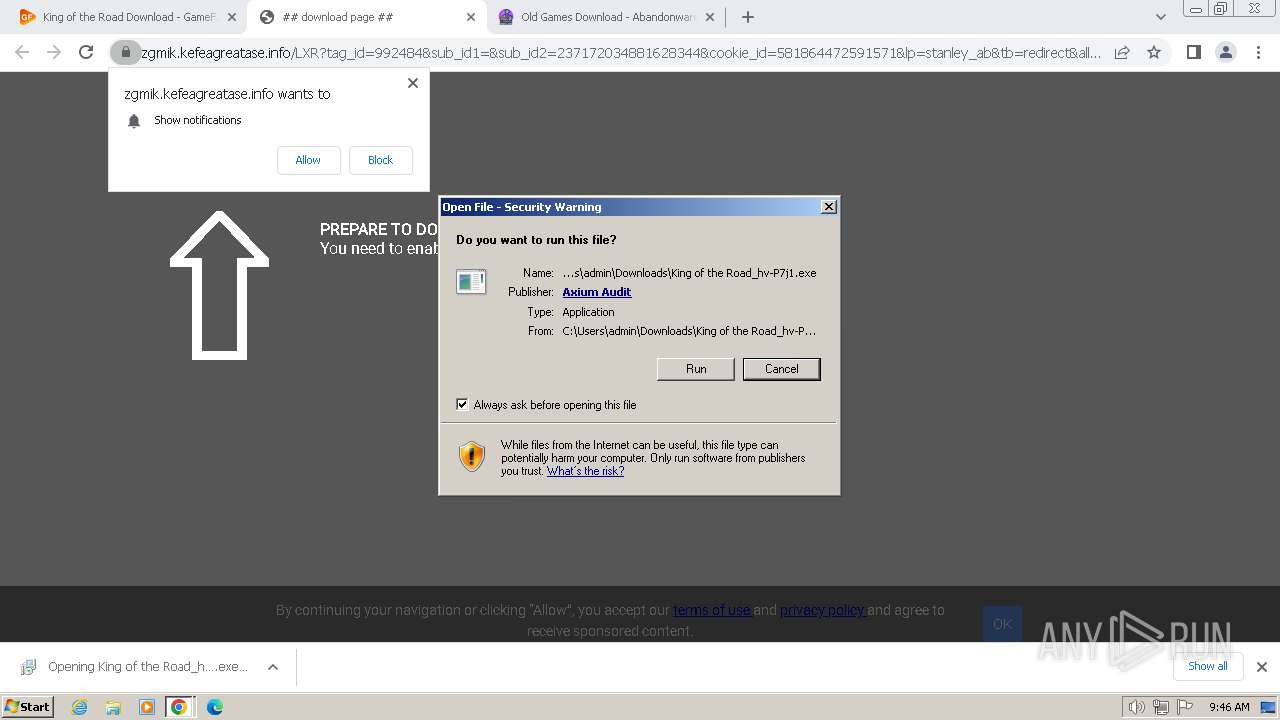Close the downloads bar
Screen dimensions: 1280x720
[x=1262, y=667]
